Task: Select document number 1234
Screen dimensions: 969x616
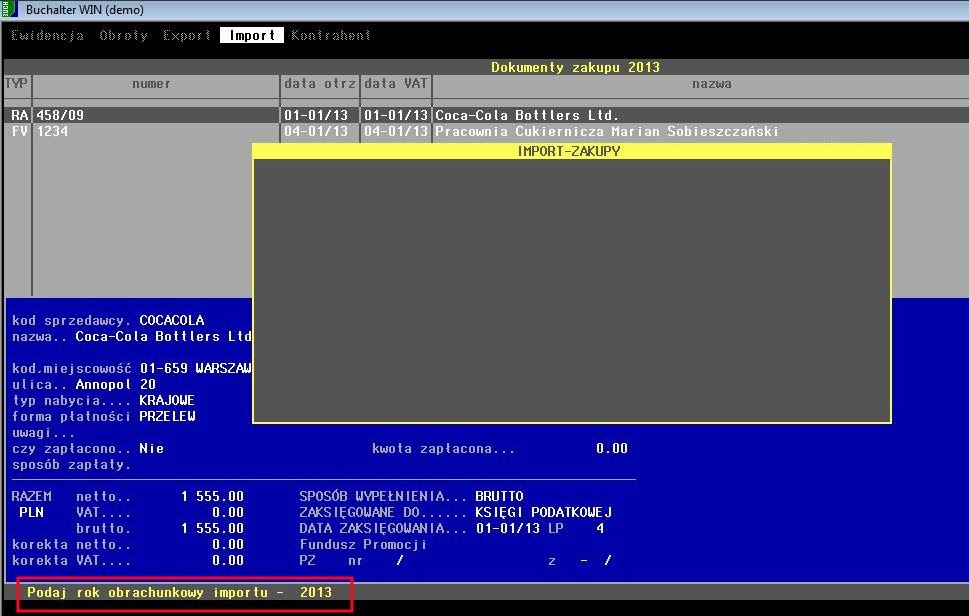Action: (x=53, y=131)
